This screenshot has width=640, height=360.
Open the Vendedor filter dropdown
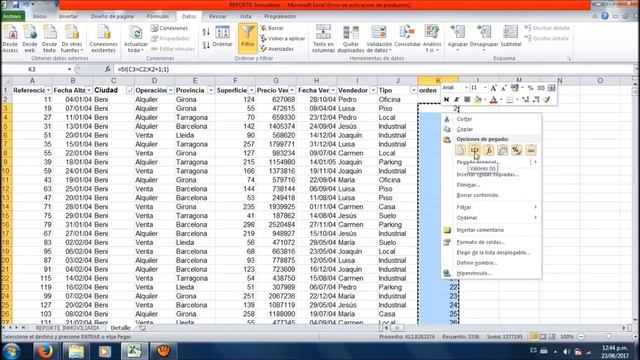tap(373, 90)
